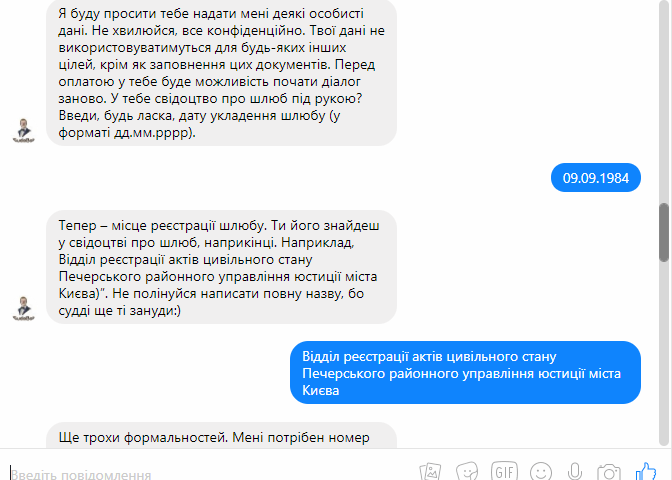
Task: Open the emoji smiley picker
Action: click(541, 472)
